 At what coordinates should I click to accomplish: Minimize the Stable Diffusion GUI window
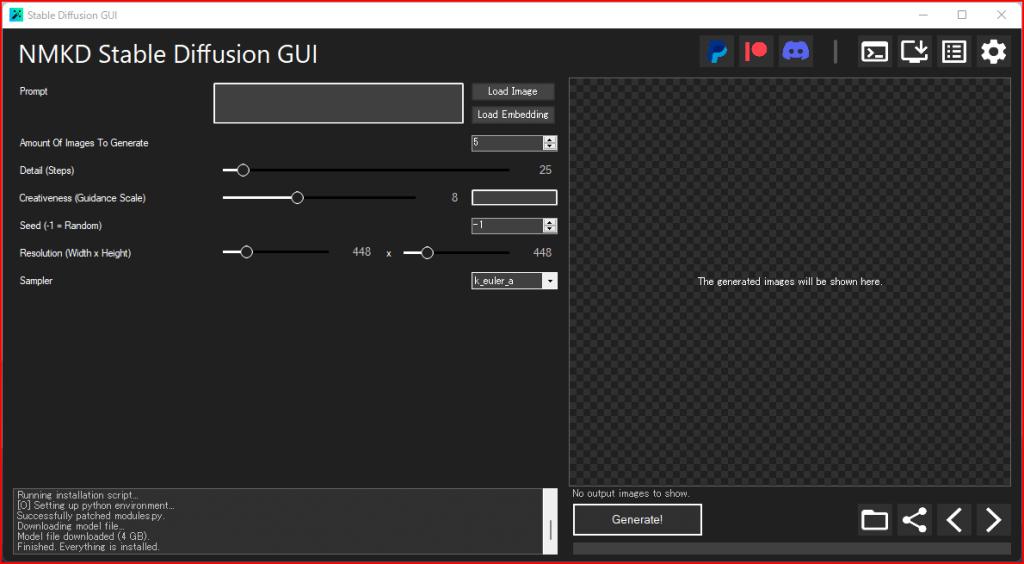923,14
